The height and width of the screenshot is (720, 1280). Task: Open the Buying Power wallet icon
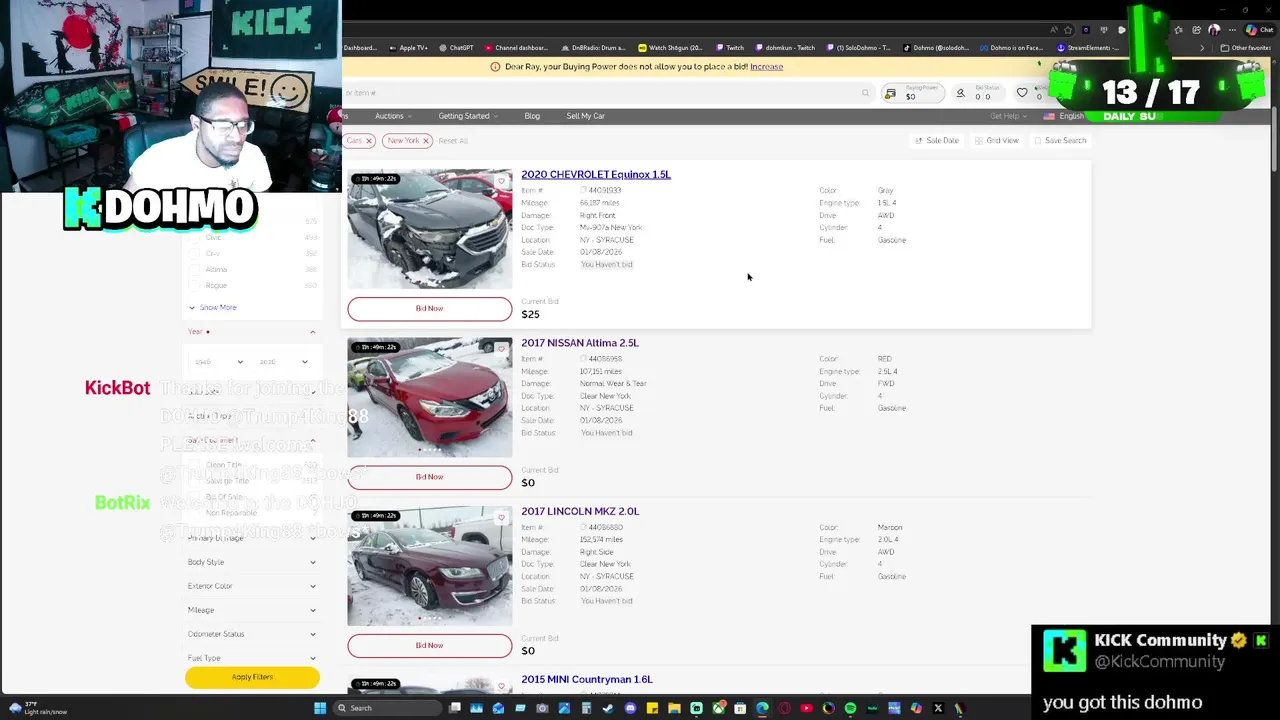click(x=890, y=93)
